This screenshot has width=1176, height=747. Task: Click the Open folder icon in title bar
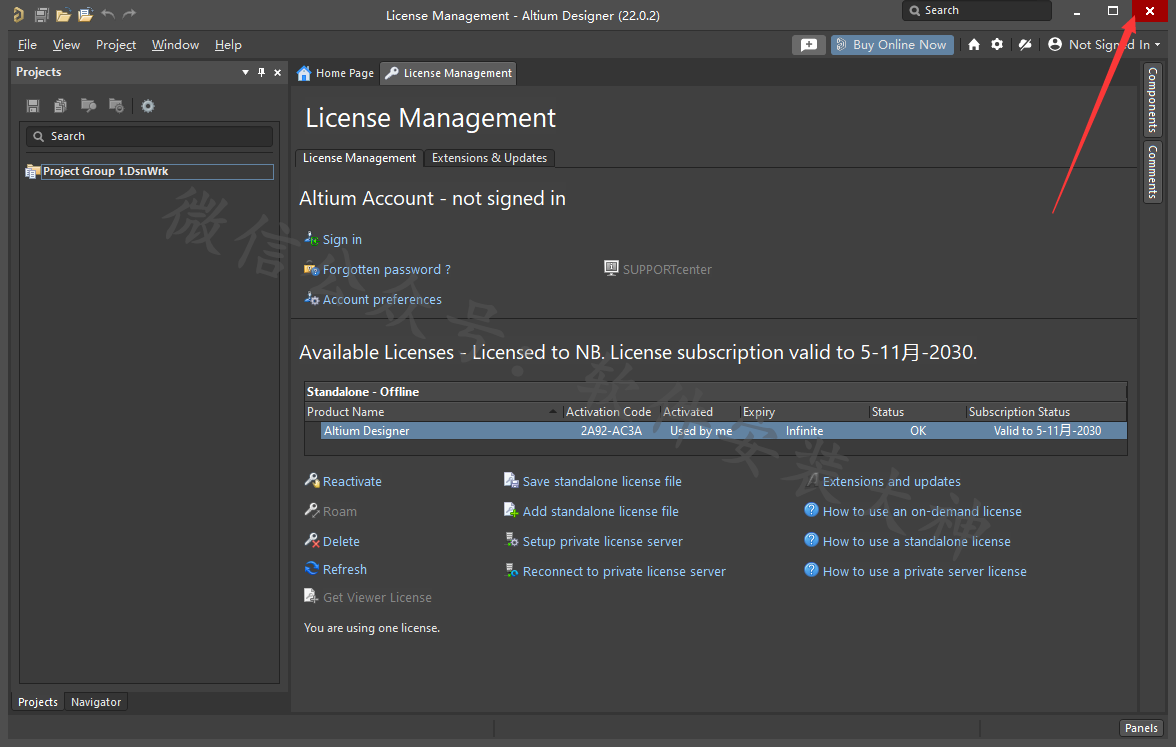tap(64, 14)
